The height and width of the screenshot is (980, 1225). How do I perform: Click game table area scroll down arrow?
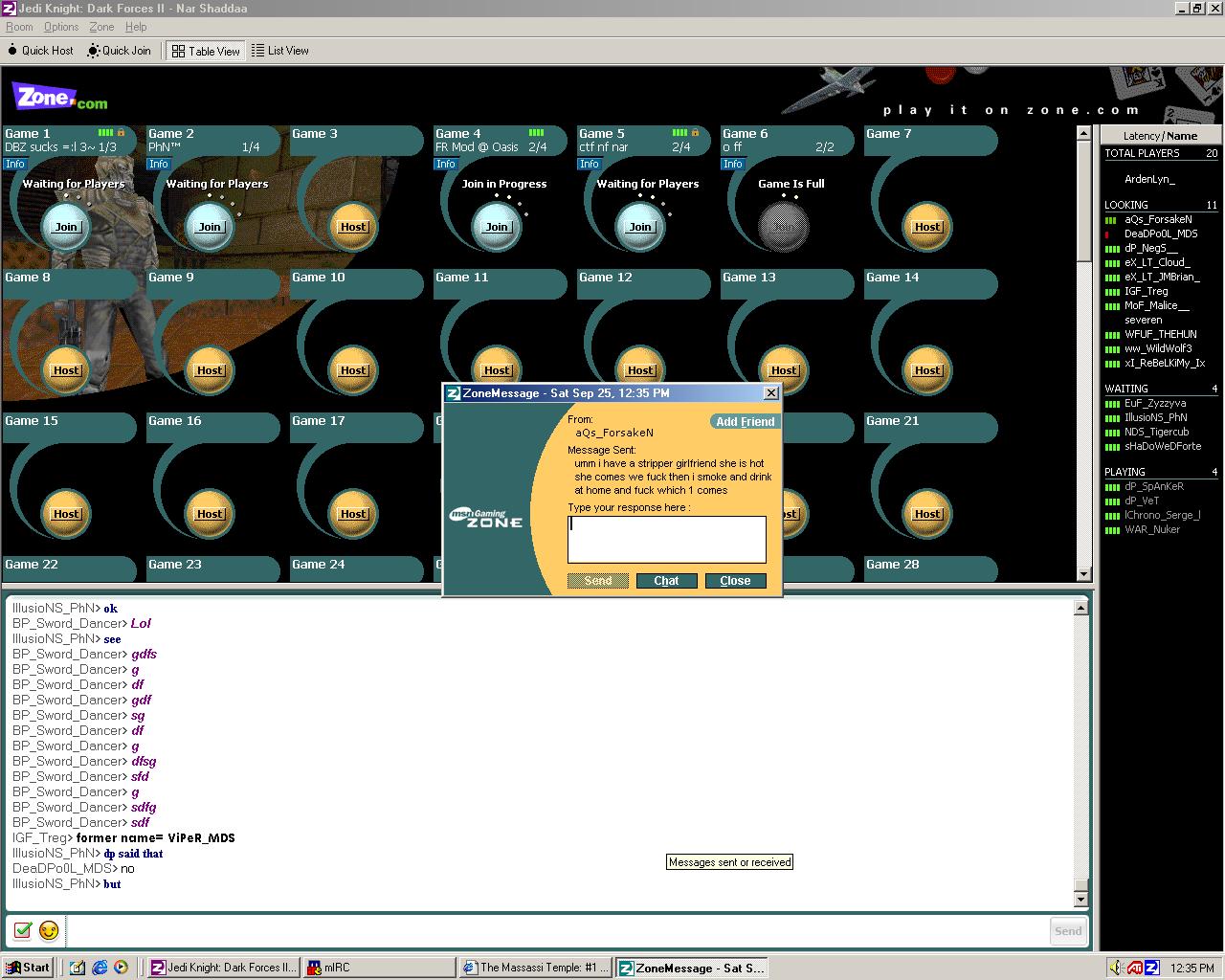[1084, 573]
